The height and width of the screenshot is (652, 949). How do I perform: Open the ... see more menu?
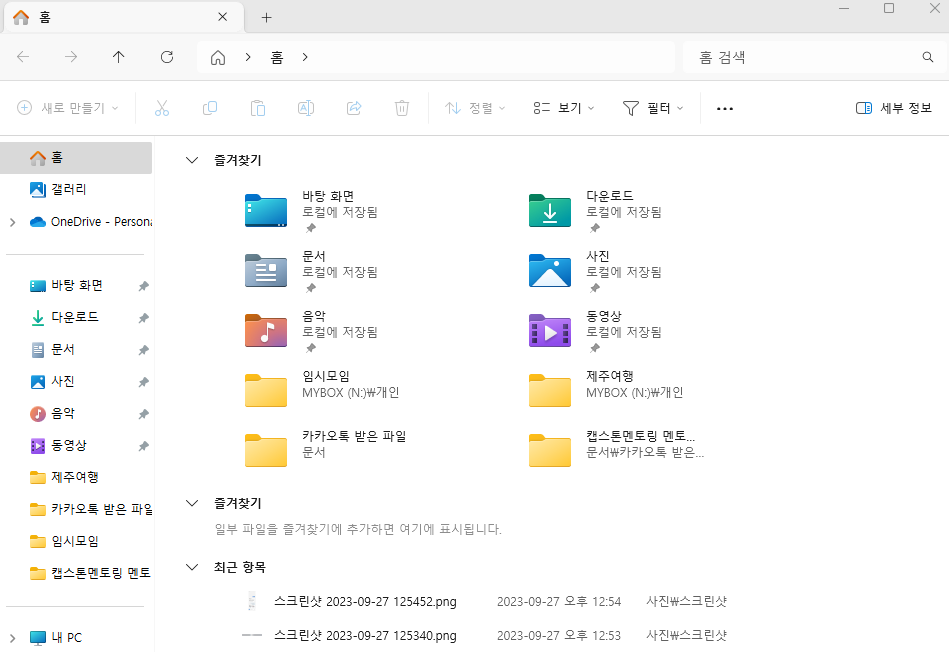(724, 107)
